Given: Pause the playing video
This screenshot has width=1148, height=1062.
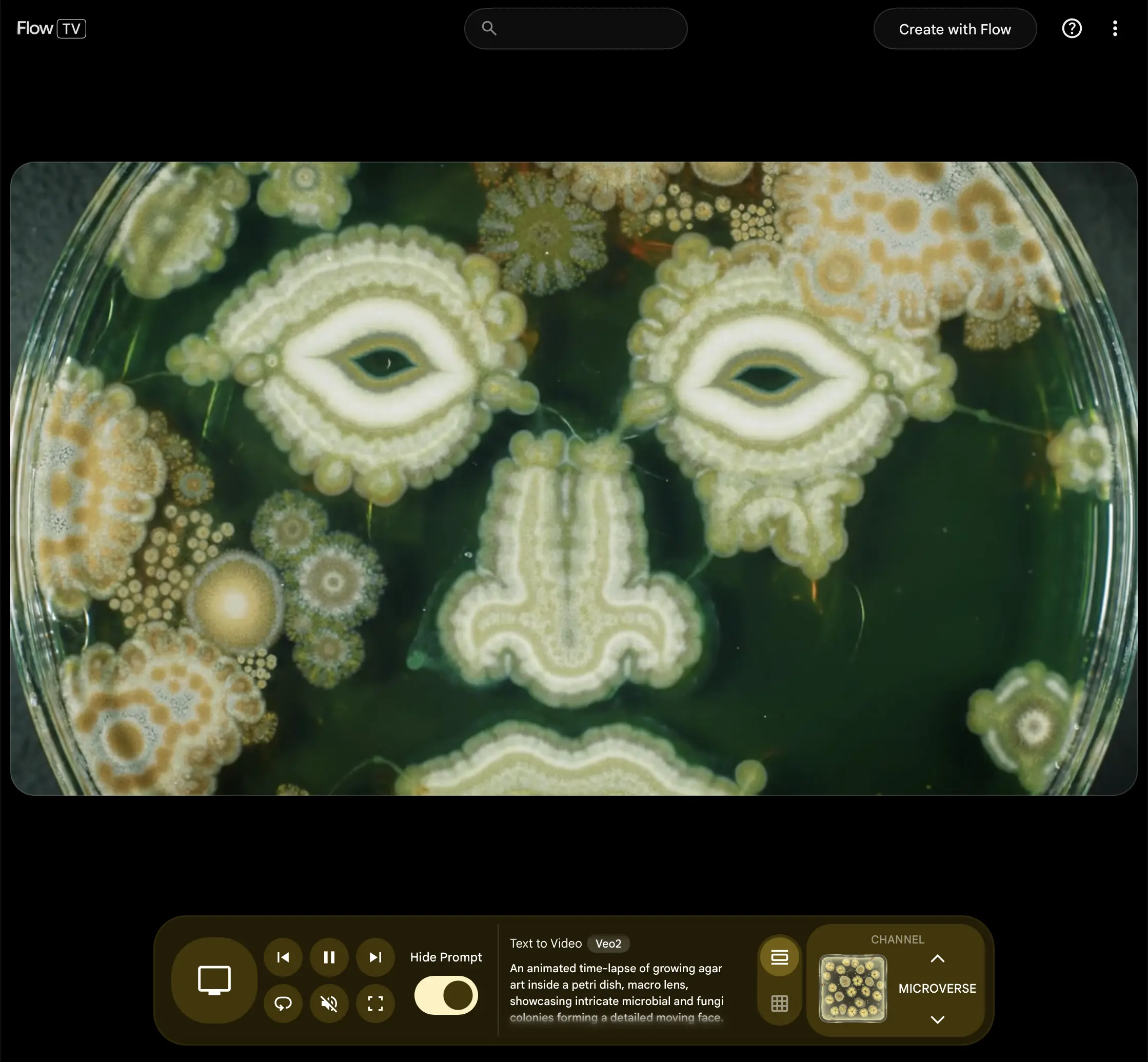Looking at the screenshot, I should point(329,957).
